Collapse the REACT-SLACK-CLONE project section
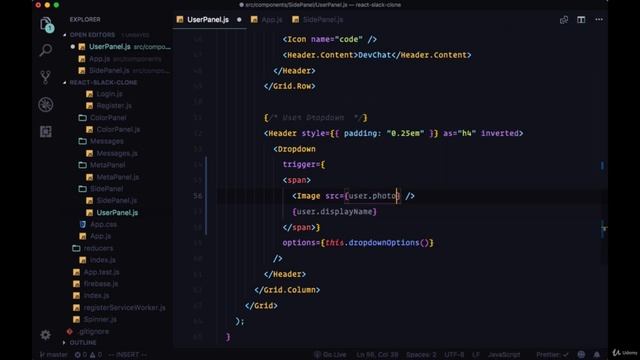 [x=103, y=82]
